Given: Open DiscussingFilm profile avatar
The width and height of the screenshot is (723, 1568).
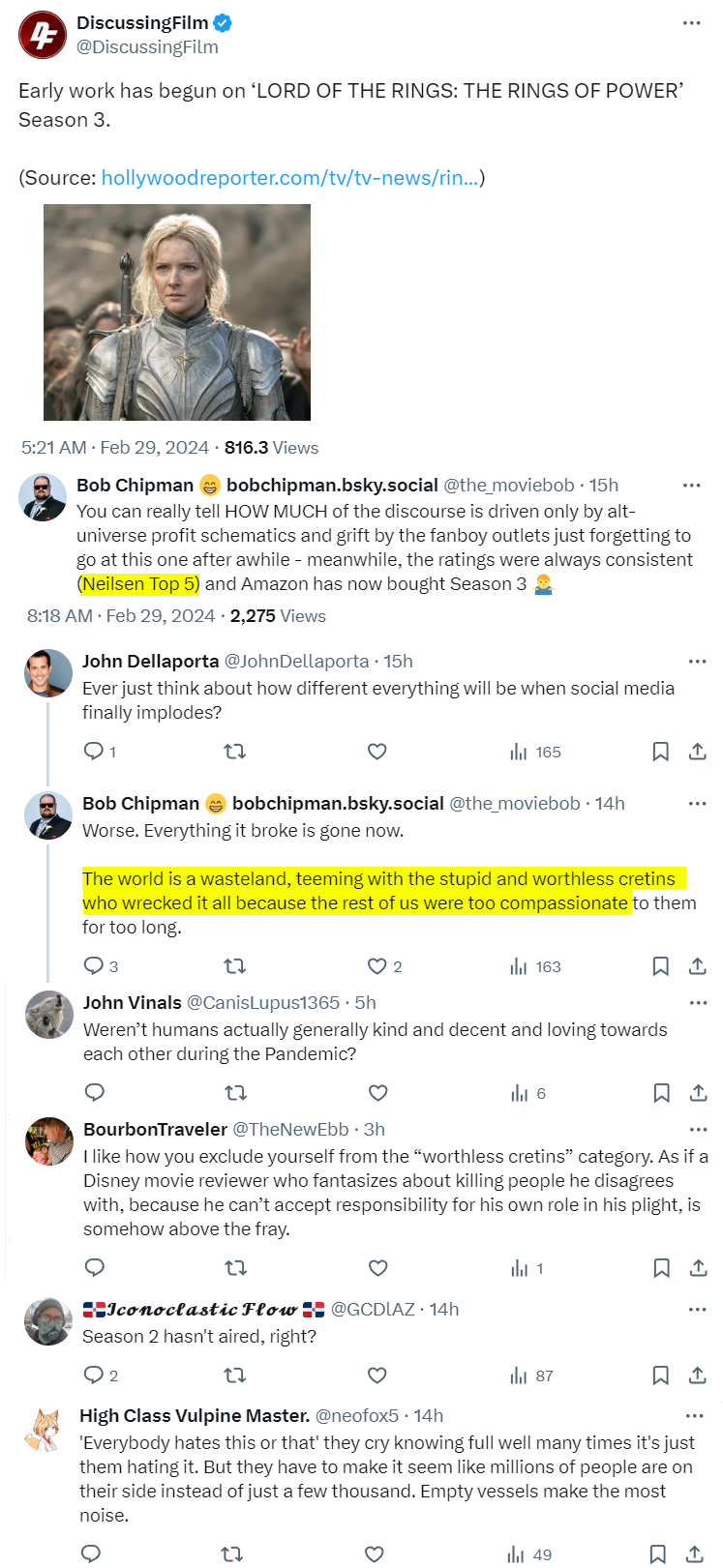Looking at the screenshot, I should point(43,35).
